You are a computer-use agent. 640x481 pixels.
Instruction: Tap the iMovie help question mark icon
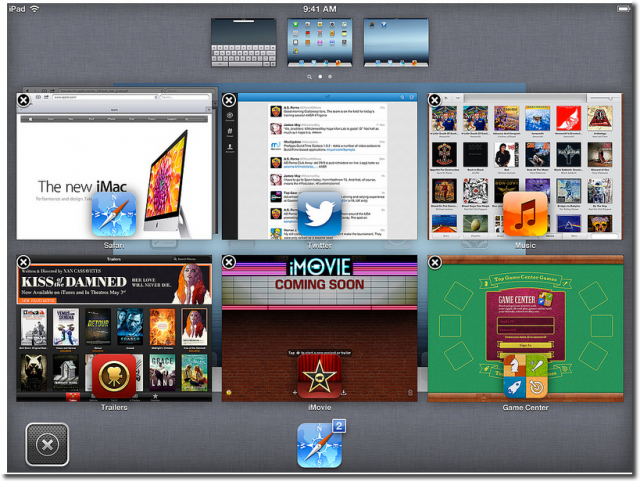pyautogui.click(x=229, y=393)
